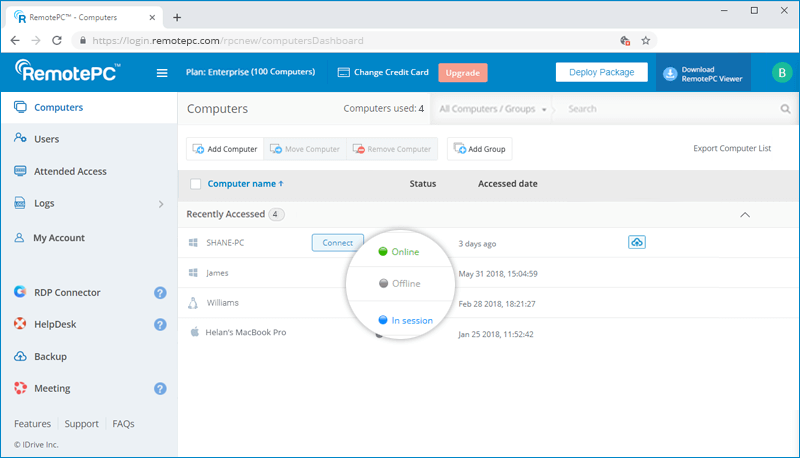Click help icon beside RDP Connector

click(x=160, y=293)
